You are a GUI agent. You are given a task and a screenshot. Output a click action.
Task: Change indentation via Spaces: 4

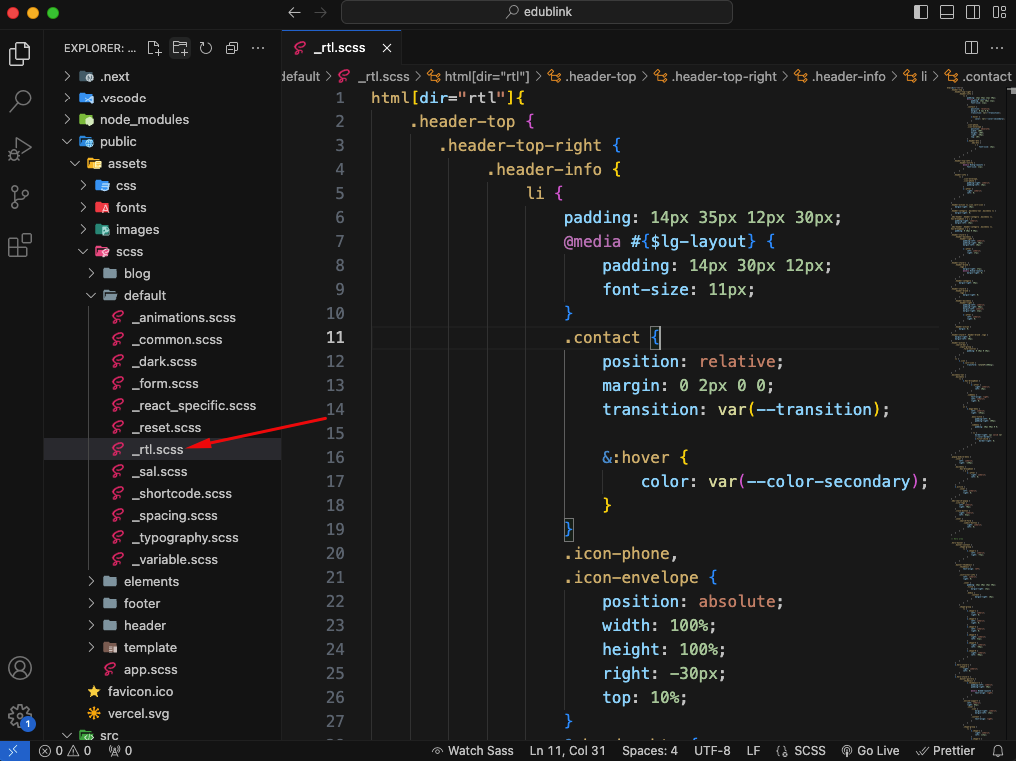[x=650, y=751]
